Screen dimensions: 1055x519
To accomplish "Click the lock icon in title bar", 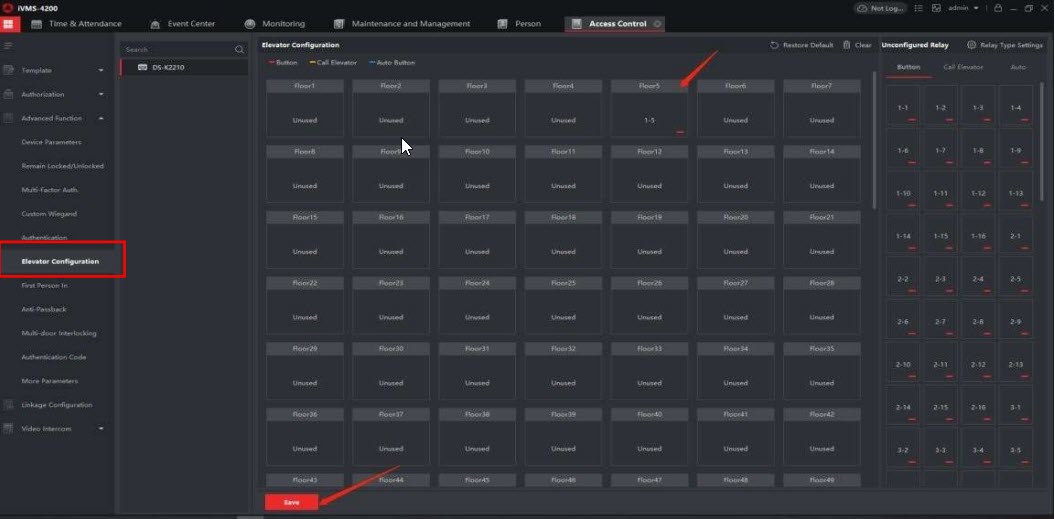I will (998, 8).
